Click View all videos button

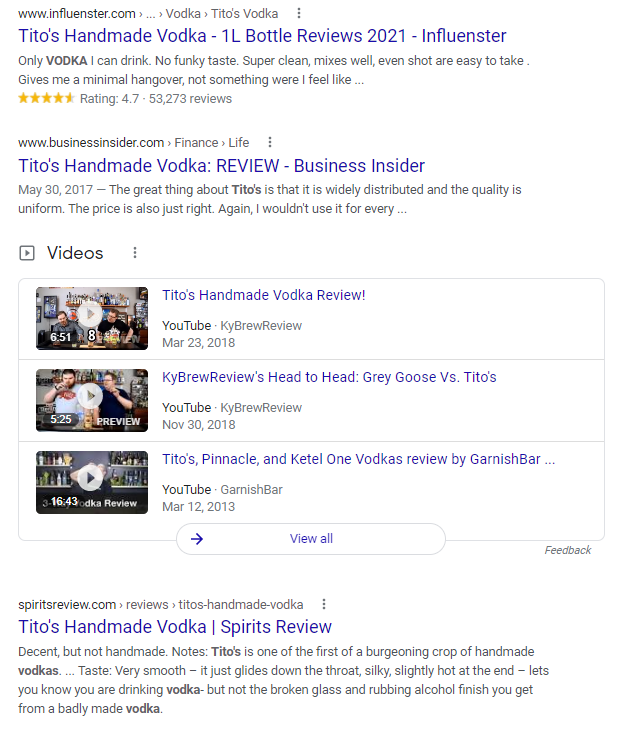[x=311, y=539]
